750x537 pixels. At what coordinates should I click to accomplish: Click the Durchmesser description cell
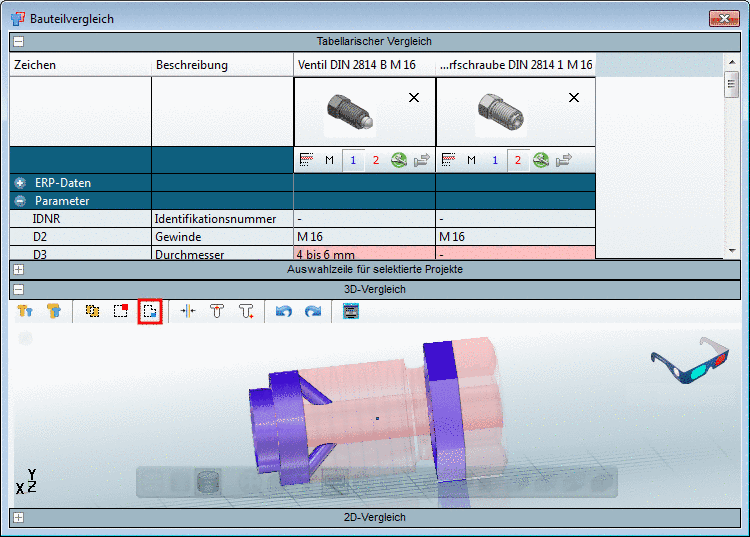point(222,253)
